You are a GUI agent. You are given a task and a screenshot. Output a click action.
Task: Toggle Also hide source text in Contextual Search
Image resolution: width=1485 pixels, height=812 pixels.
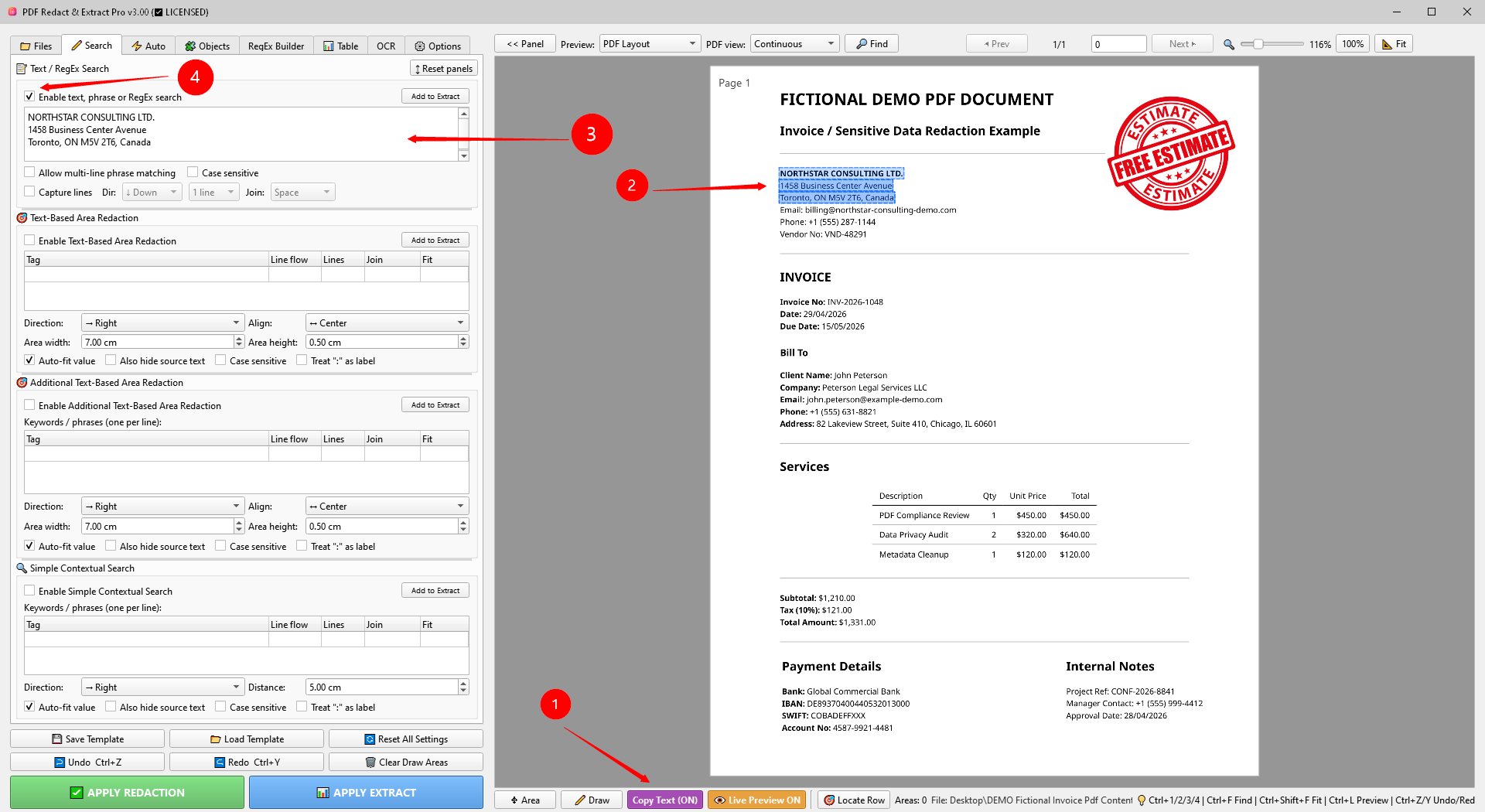tap(111, 707)
